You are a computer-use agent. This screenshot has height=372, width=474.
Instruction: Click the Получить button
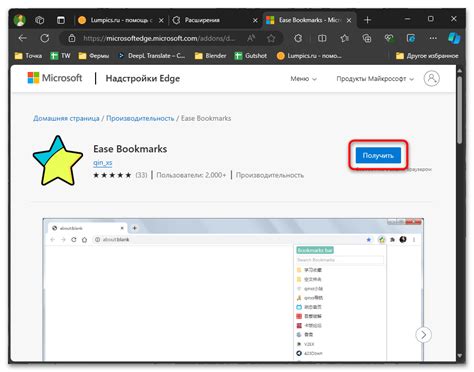pyautogui.click(x=378, y=155)
